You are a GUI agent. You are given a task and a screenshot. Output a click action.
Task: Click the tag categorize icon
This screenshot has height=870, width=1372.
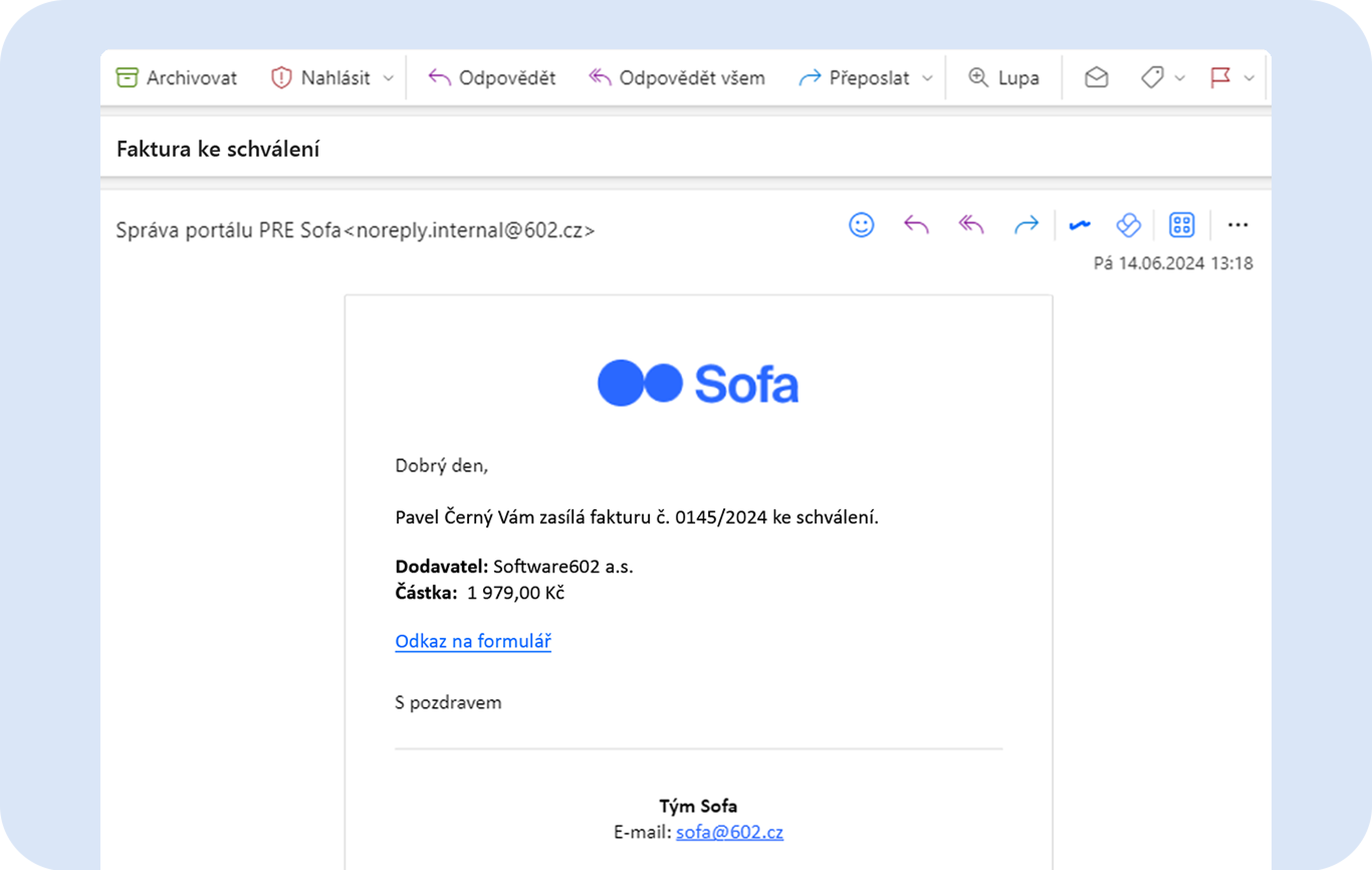(1152, 77)
